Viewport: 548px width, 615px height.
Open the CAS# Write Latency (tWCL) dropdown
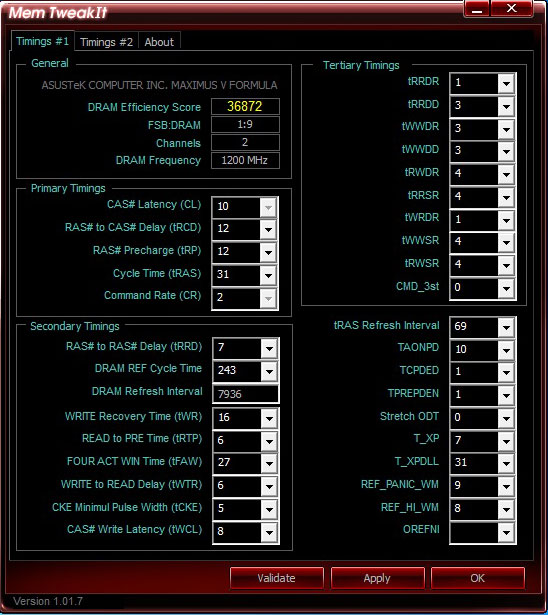(x=269, y=532)
